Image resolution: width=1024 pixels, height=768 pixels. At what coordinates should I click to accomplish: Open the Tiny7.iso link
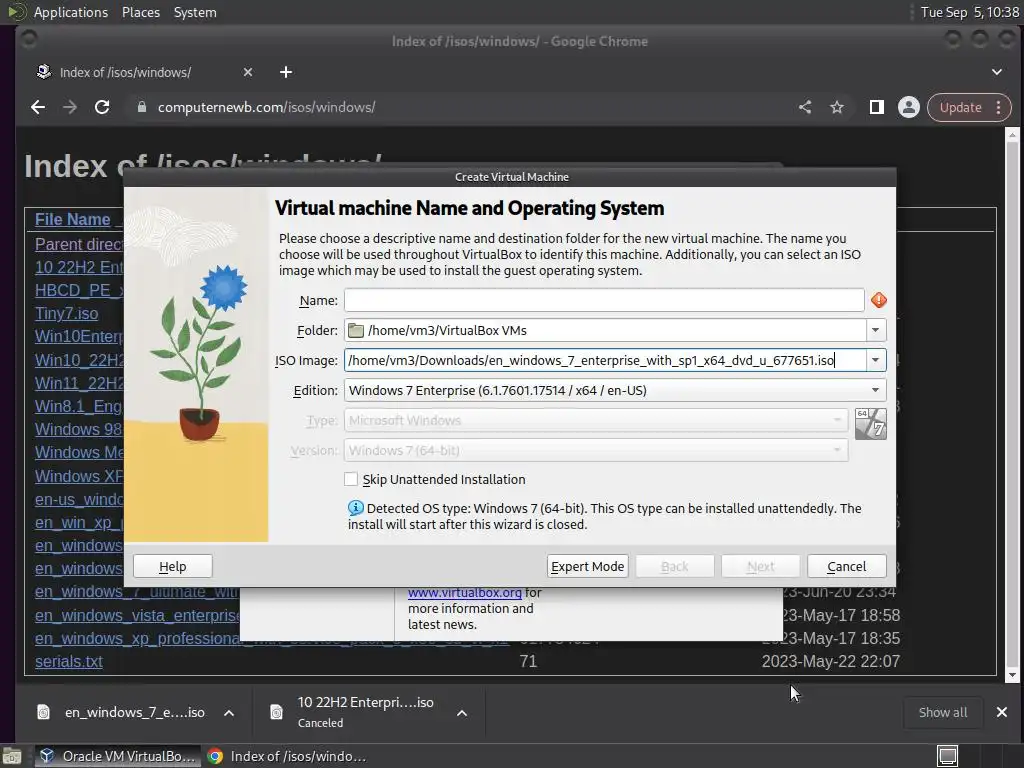(67, 313)
